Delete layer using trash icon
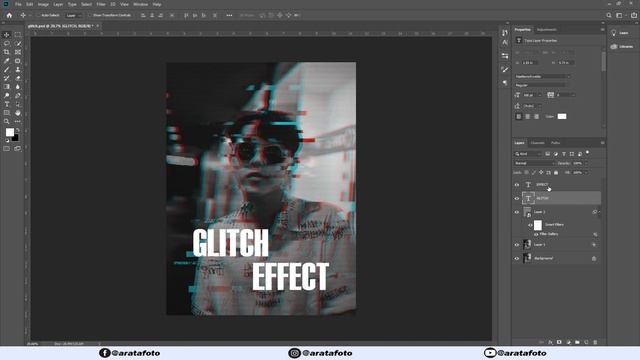The image size is (640, 360). point(595,342)
